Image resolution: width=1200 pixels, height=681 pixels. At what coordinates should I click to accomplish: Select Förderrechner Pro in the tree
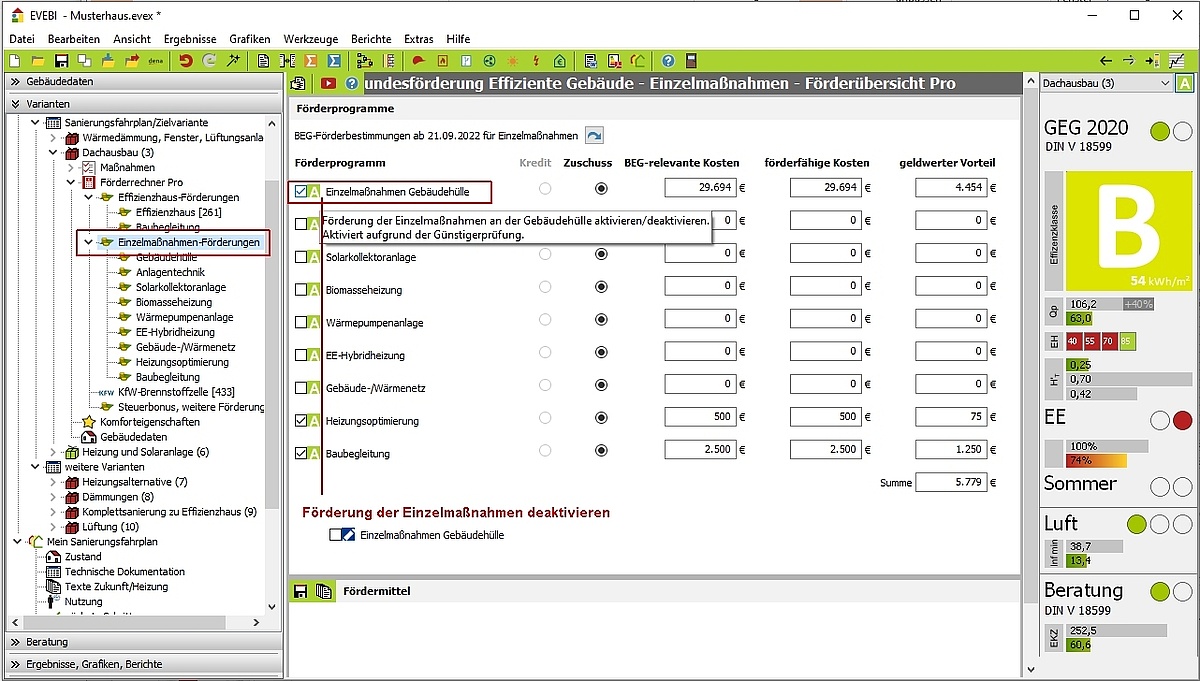pyautogui.click(x=141, y=182)
